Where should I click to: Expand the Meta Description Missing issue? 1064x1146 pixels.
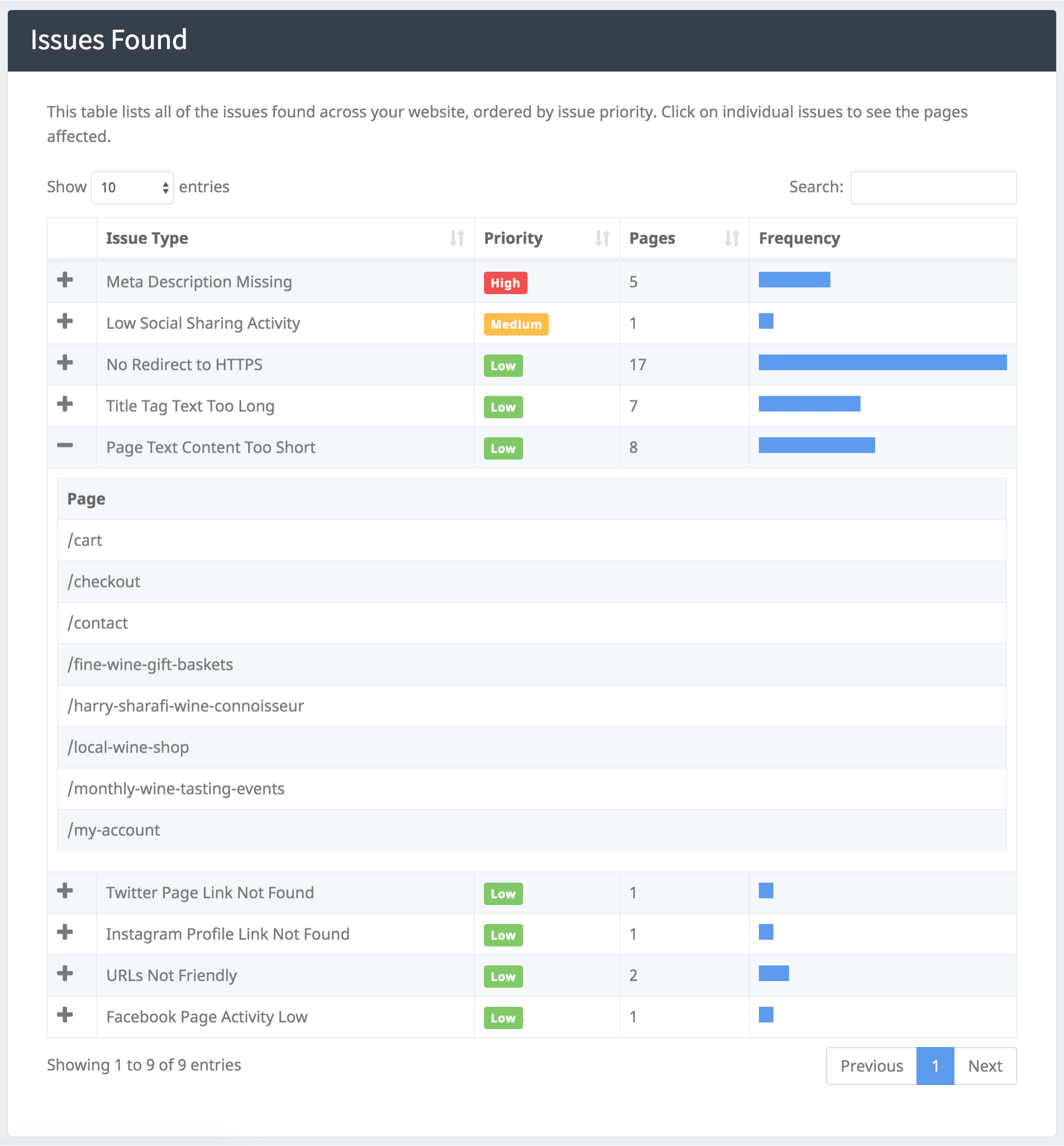pyautogui.click(x=65, y=281)
